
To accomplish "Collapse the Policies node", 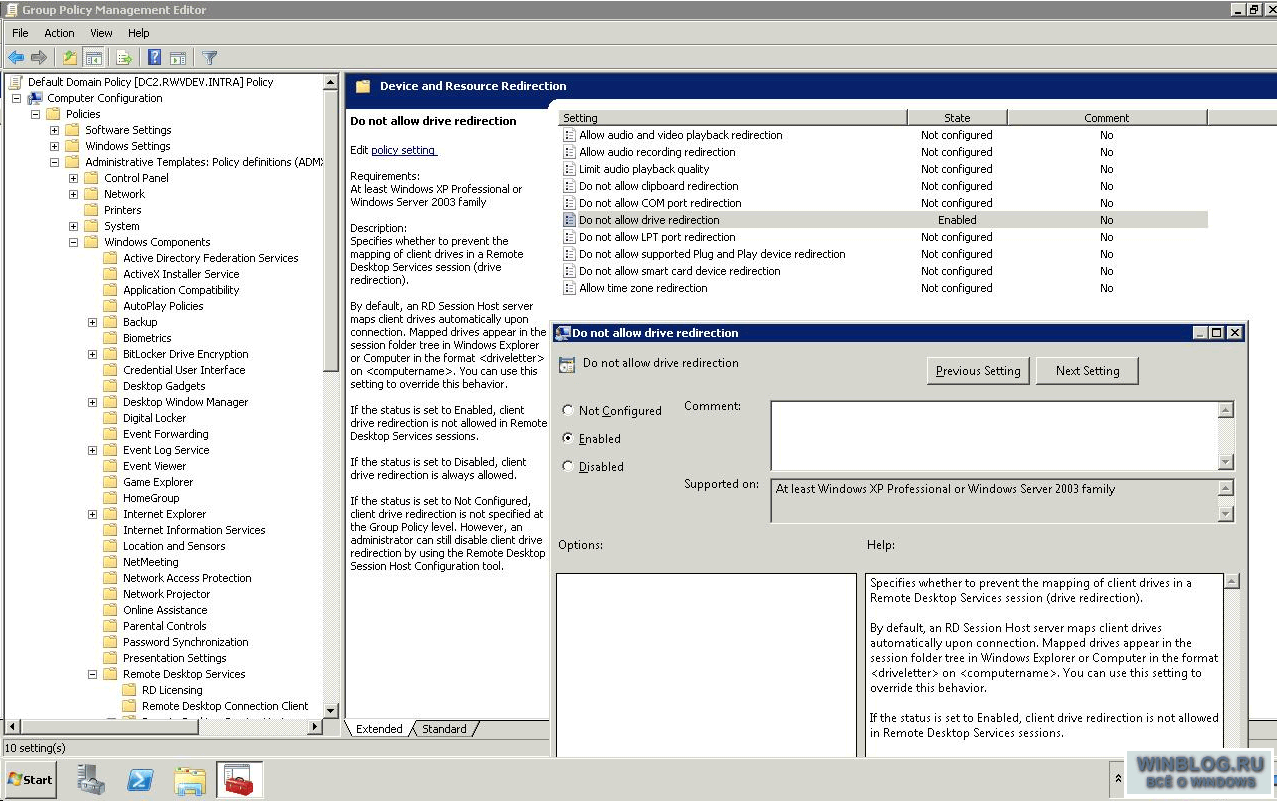I will pyautogui.click(x=35, y=114).
